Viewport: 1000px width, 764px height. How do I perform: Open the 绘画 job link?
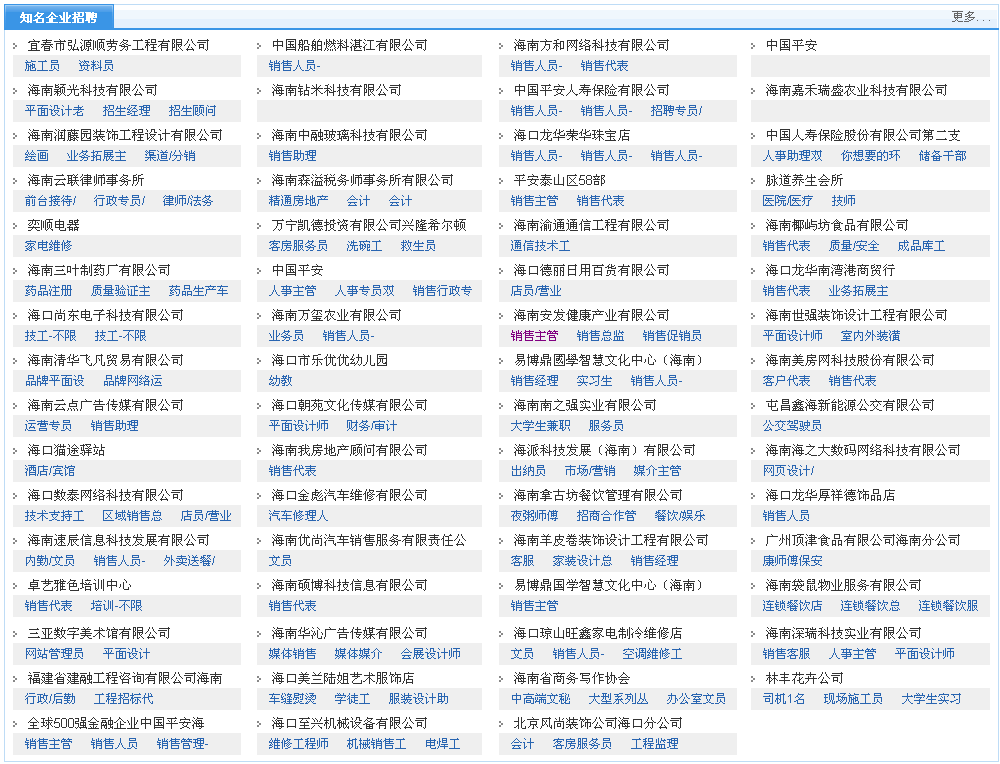[x=36, y=156]
